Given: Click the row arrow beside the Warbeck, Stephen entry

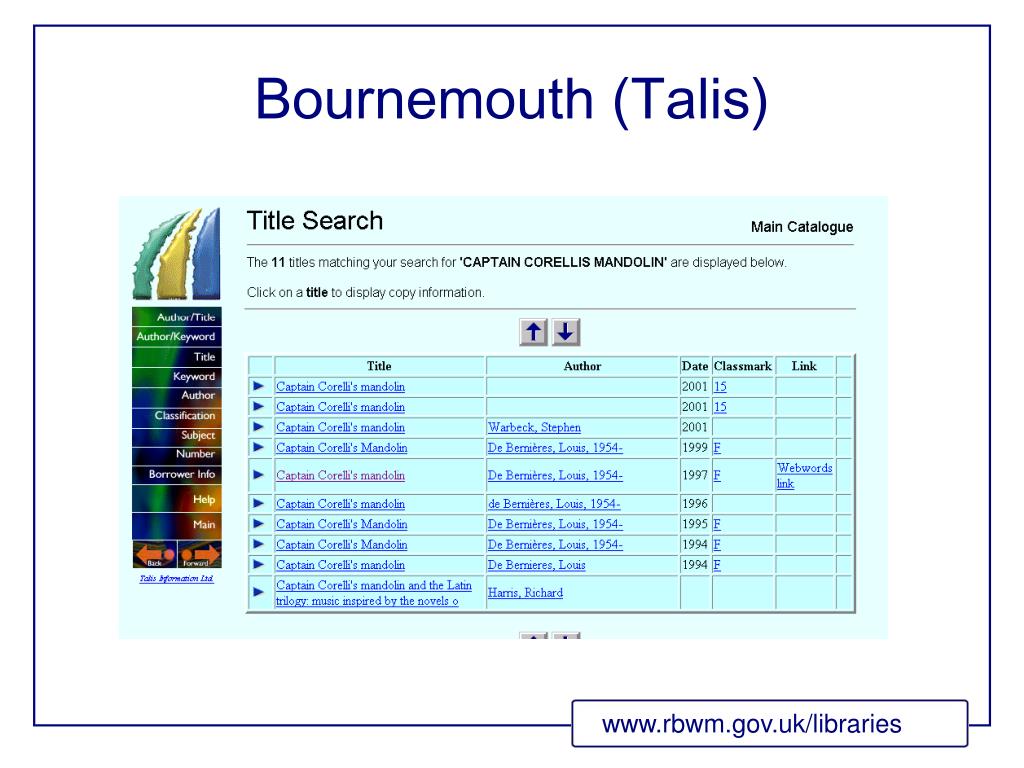Looking at the screenshot, I should (x=259, y=427).
